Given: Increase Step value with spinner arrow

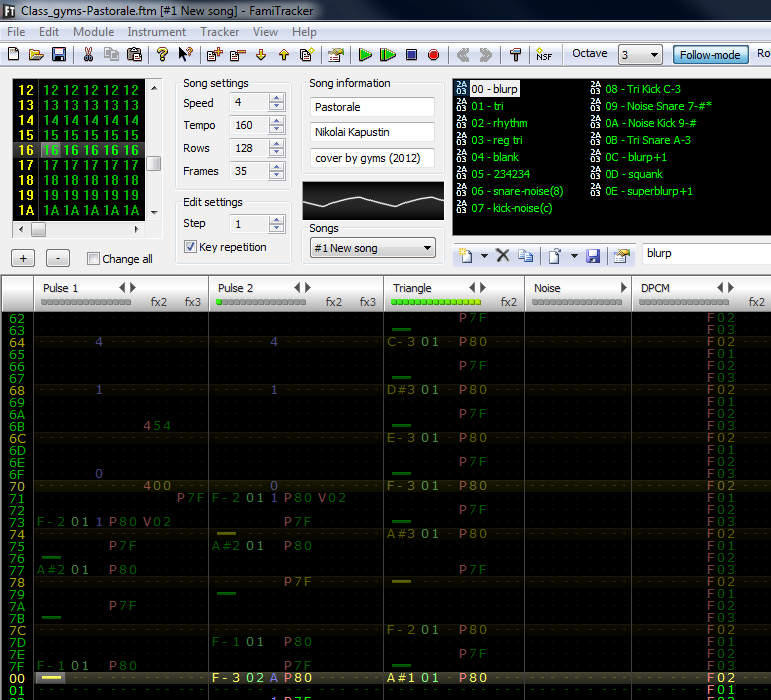Looking at the screenshot, I should [x=276, y=220].
